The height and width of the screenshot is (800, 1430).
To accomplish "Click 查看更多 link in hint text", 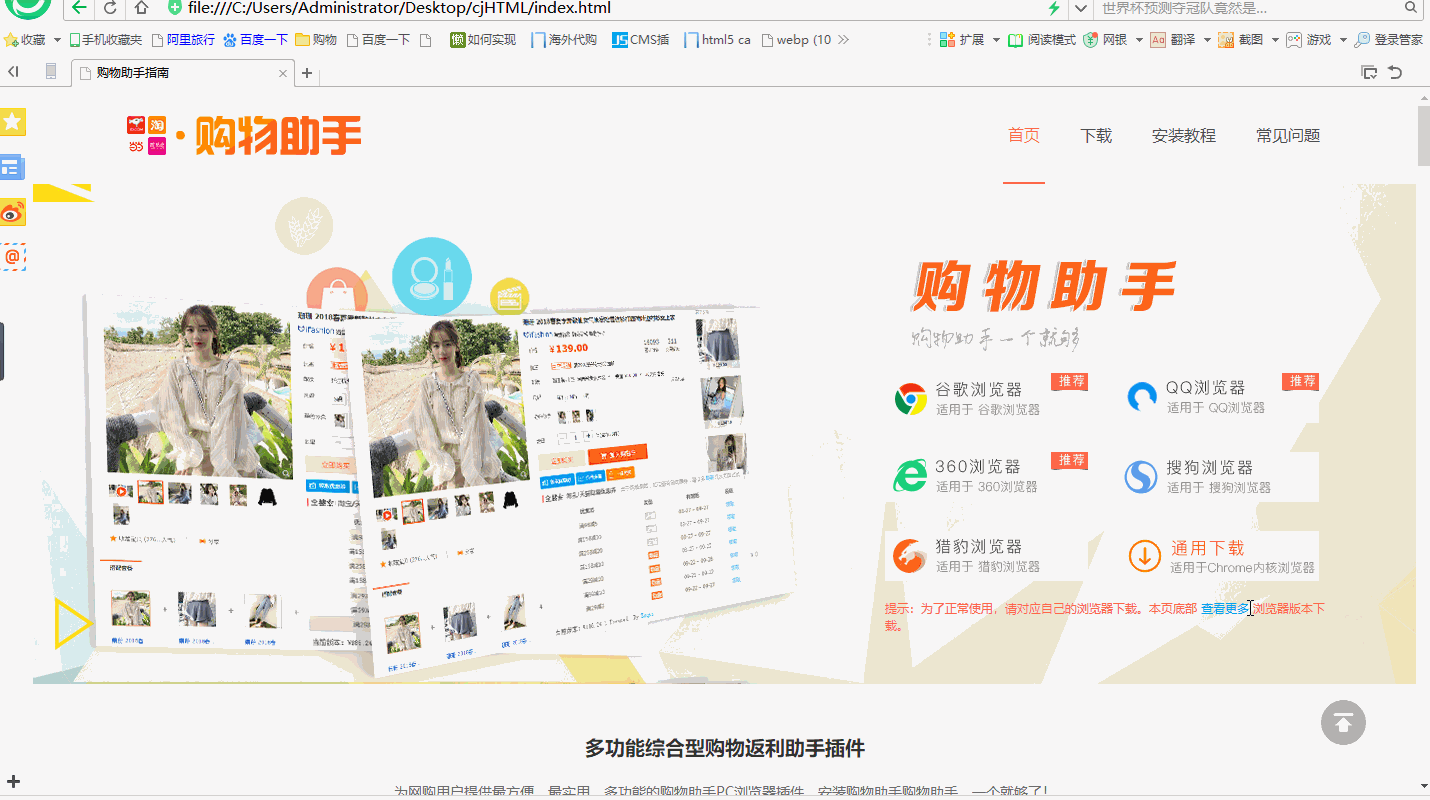I will [1225, 608].
